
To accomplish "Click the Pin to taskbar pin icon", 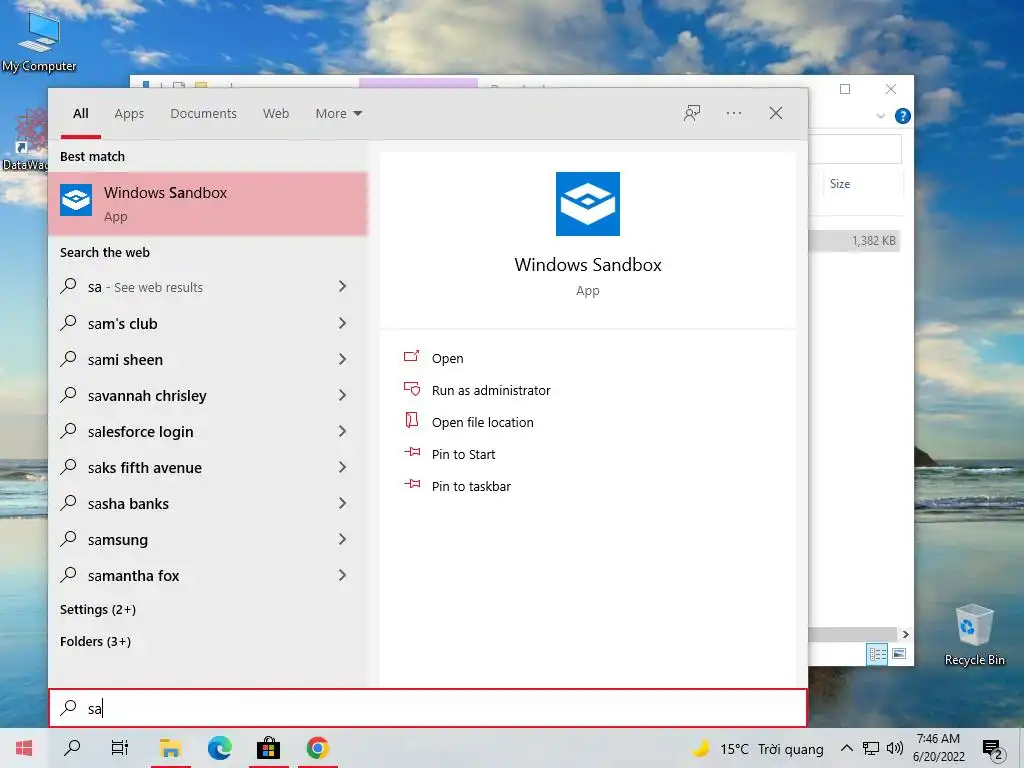I will [412, 484].
